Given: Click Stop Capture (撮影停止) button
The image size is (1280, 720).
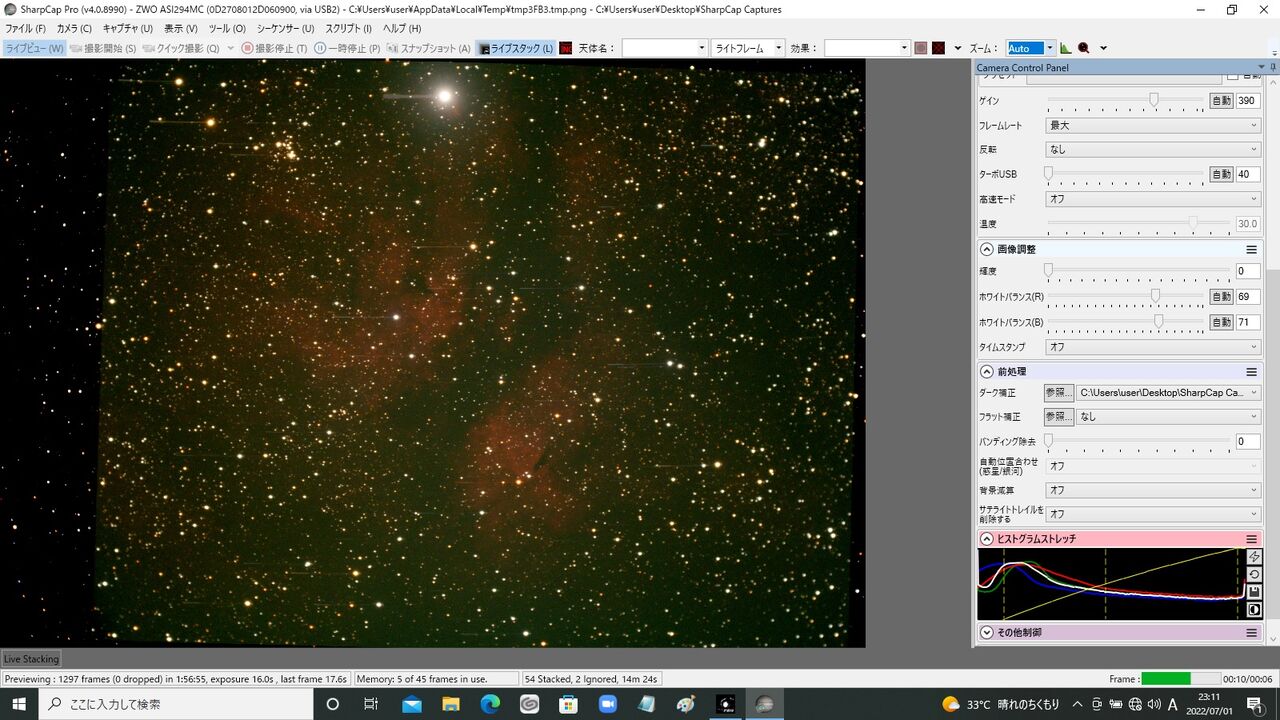Looking at the screenshot, I should [x=274, y=48].
